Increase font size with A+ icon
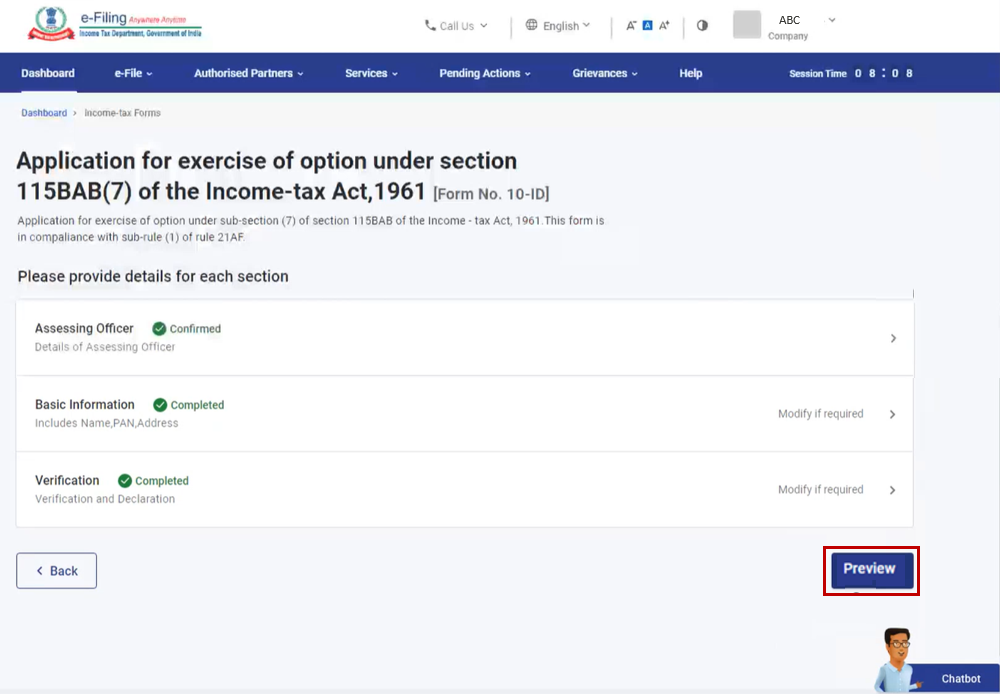Image resolution: width=1000 pixels, height=694 pixels. 664,26
